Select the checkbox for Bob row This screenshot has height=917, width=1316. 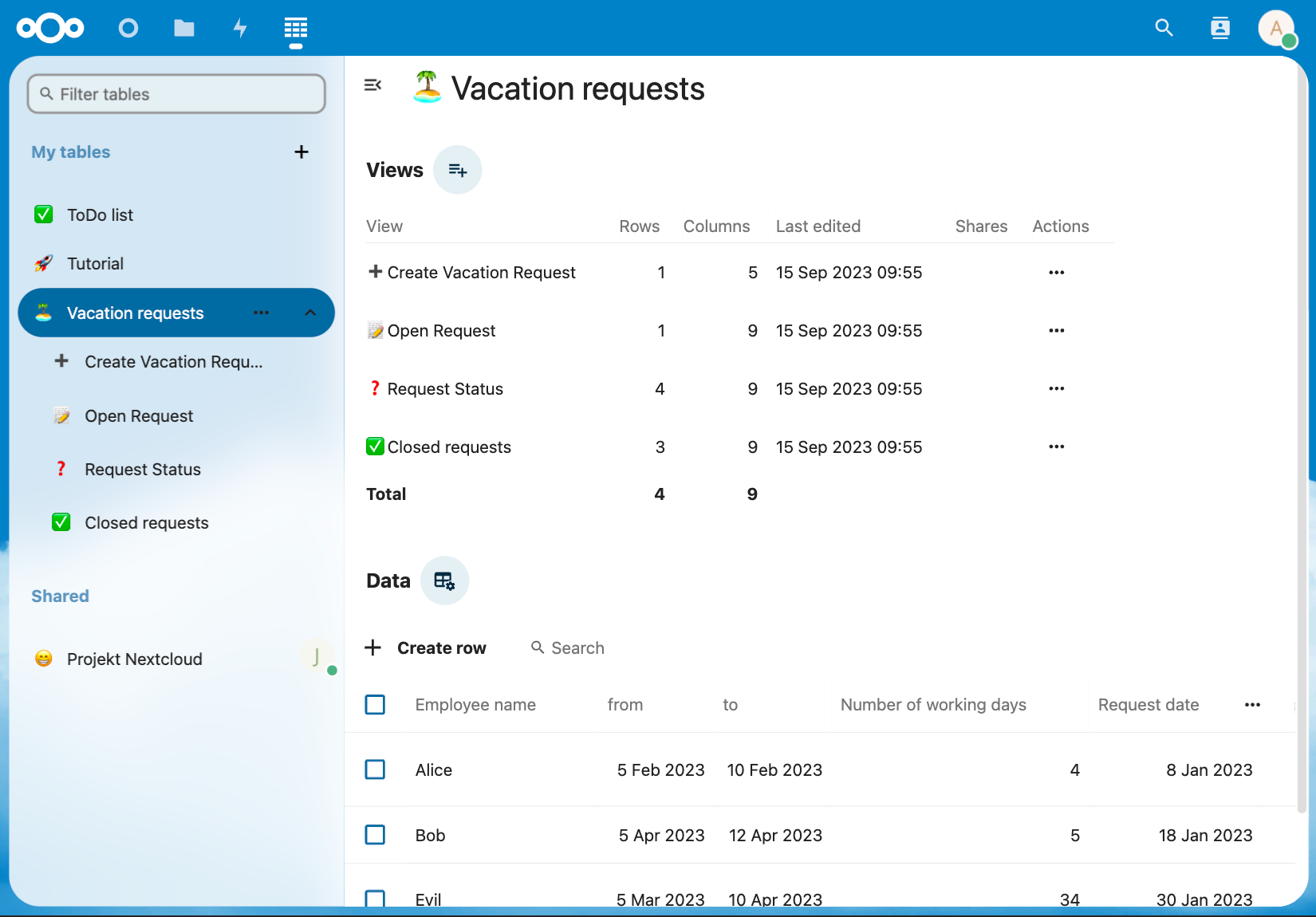point(375,835)
